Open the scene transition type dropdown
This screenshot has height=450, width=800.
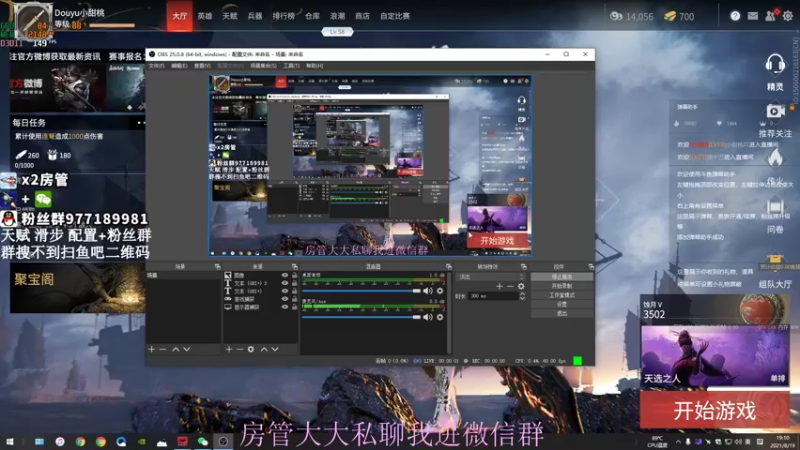click(x=491, y=277)
